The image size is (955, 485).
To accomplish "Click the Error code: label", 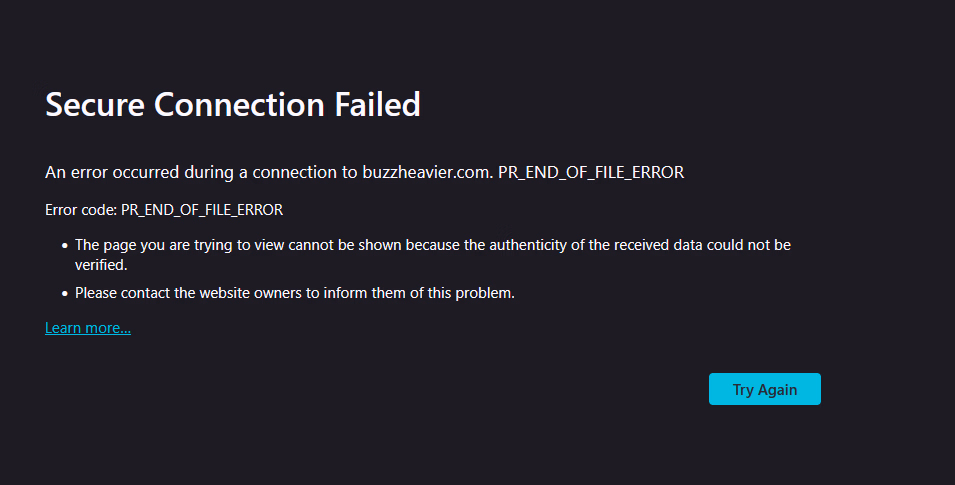I will tap(81, 210).
